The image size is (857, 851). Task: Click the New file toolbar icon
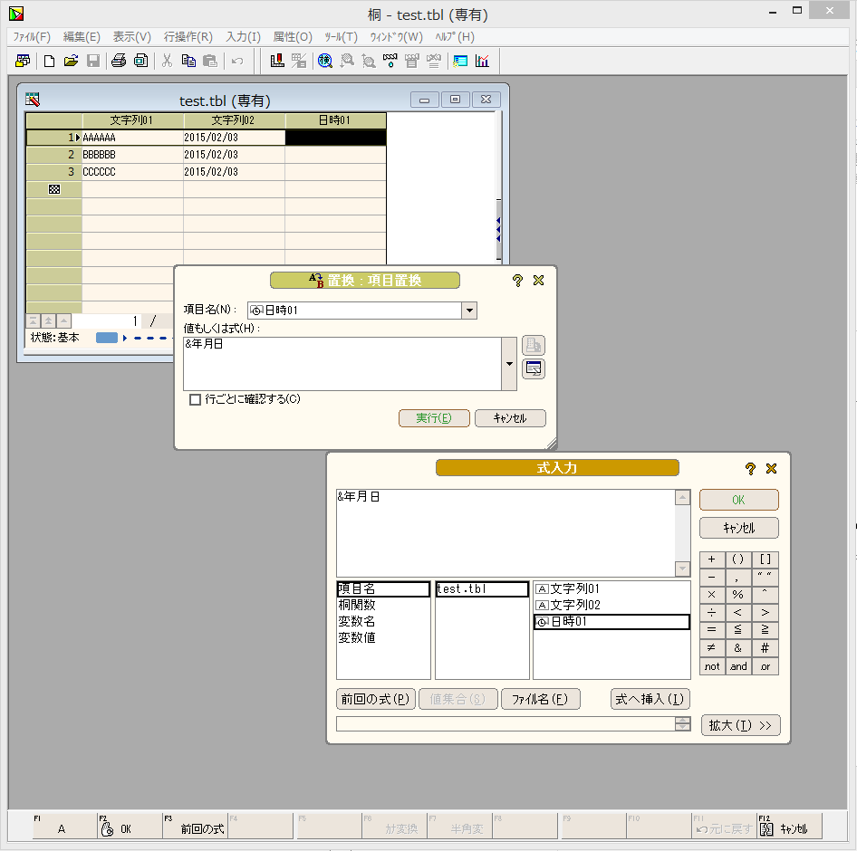[48, 61]
